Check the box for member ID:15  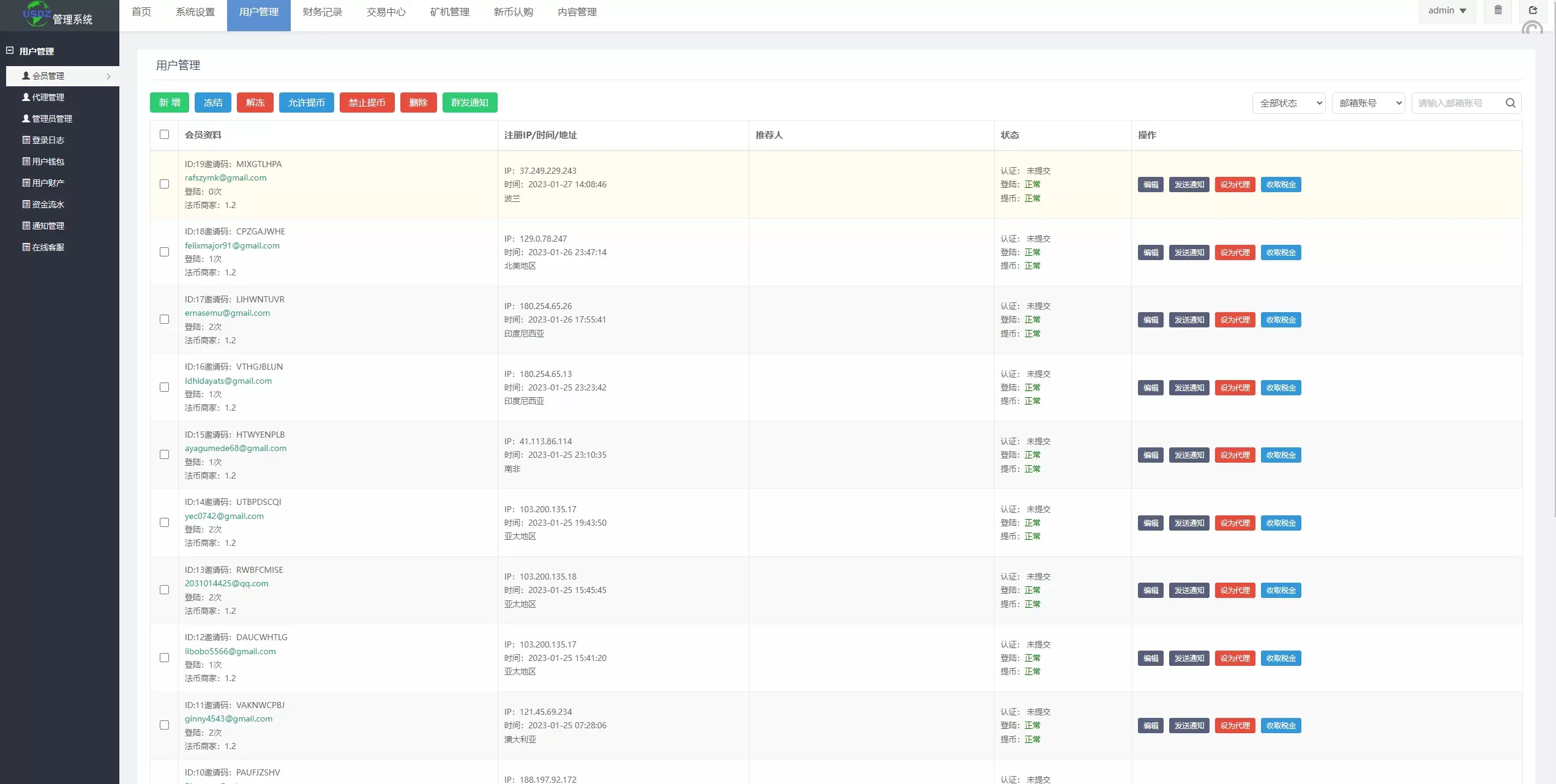tap(164, 455)
